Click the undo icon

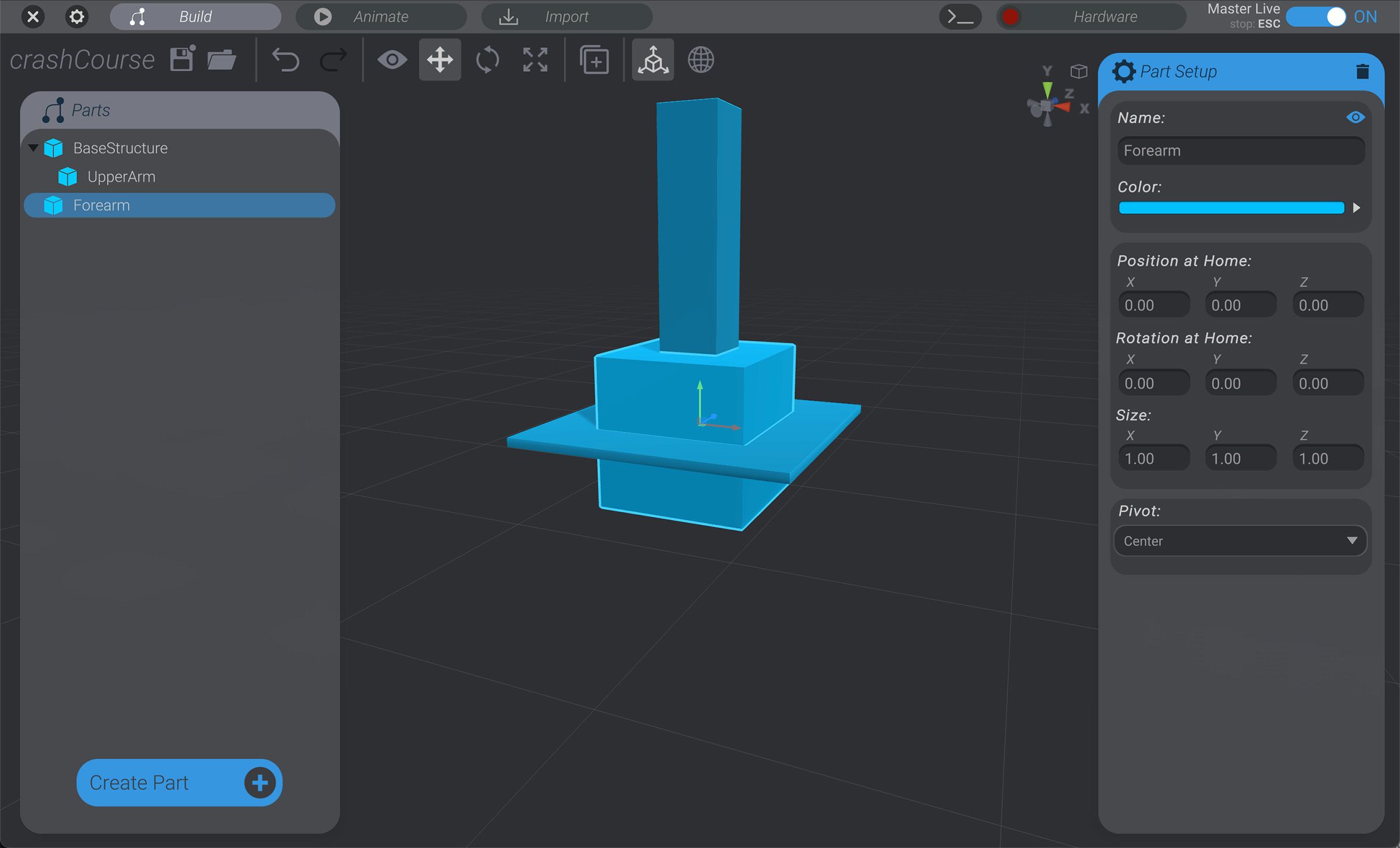click(285, 59)
